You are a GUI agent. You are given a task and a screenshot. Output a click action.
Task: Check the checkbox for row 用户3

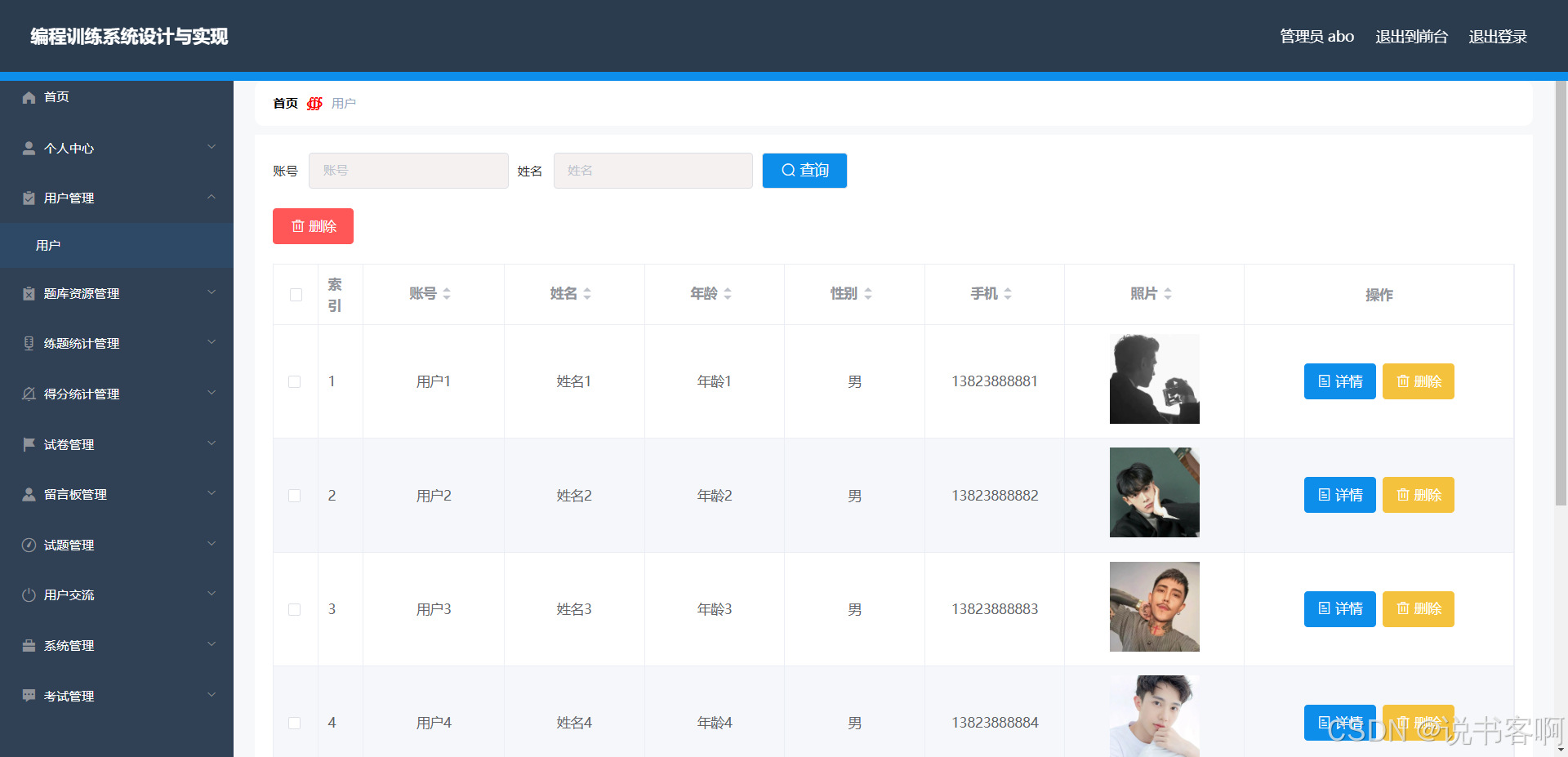(295, 609)
